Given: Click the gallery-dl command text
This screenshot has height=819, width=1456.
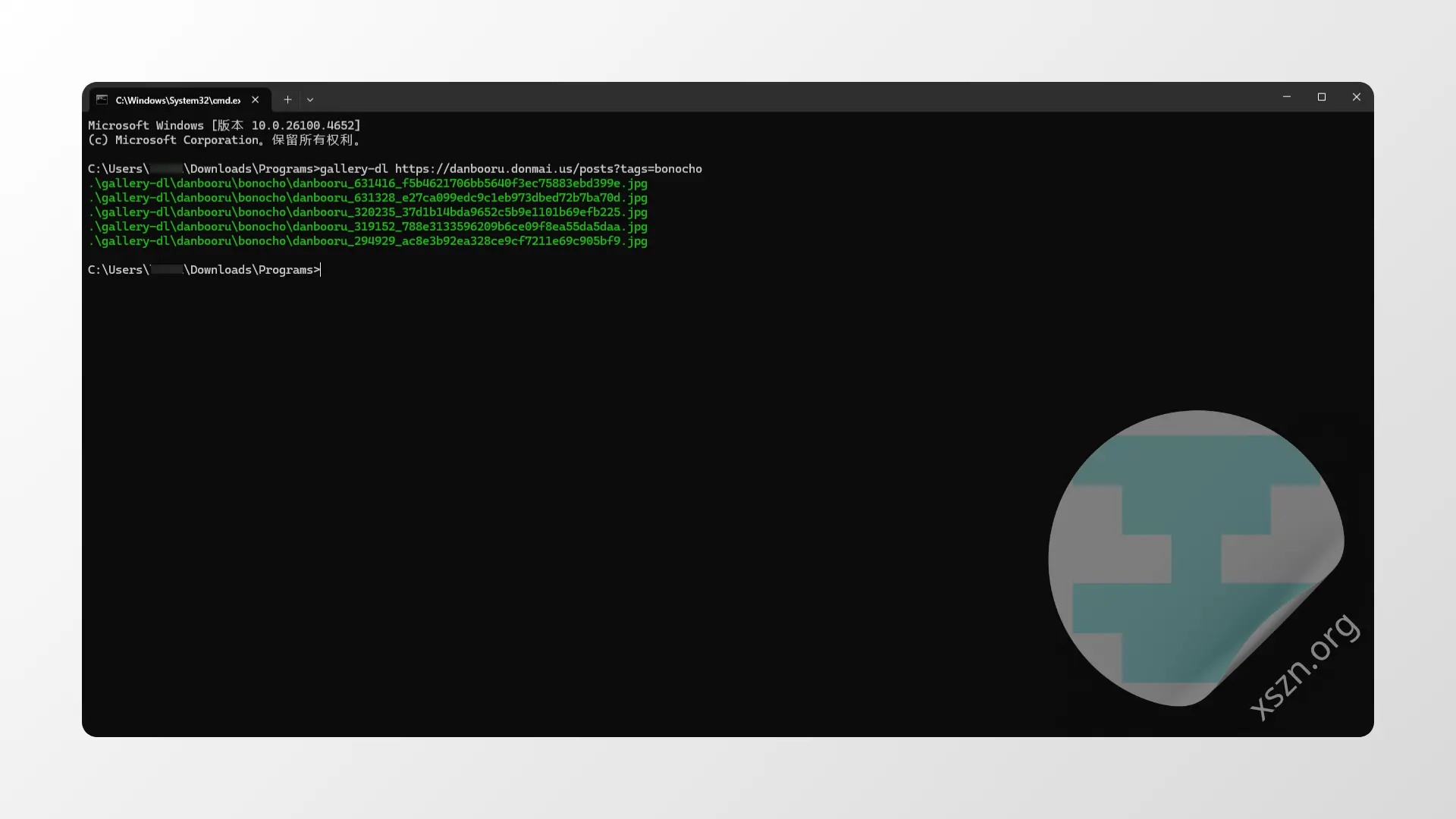Looking at the screenshot, I should (353, 169).
